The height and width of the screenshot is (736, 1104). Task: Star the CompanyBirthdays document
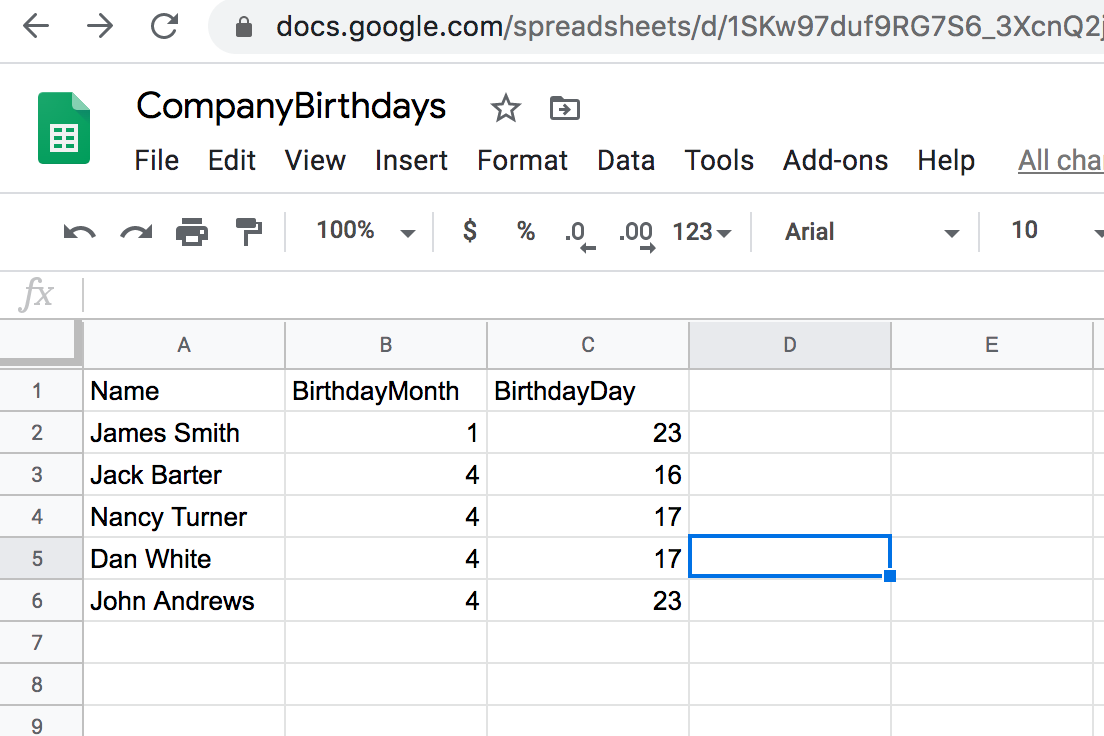coord(506,108)
